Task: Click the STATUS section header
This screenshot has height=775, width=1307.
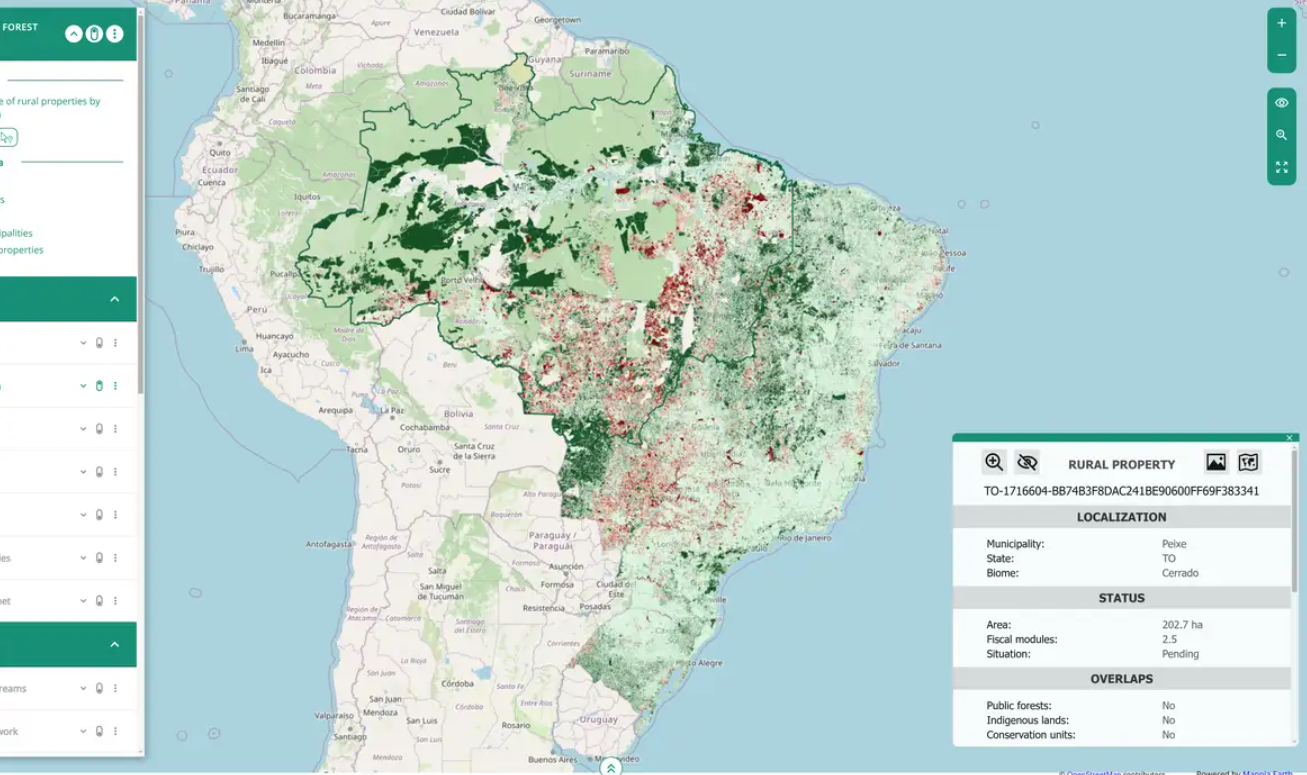Action: pyautogui.click(x=1121, y=598)
